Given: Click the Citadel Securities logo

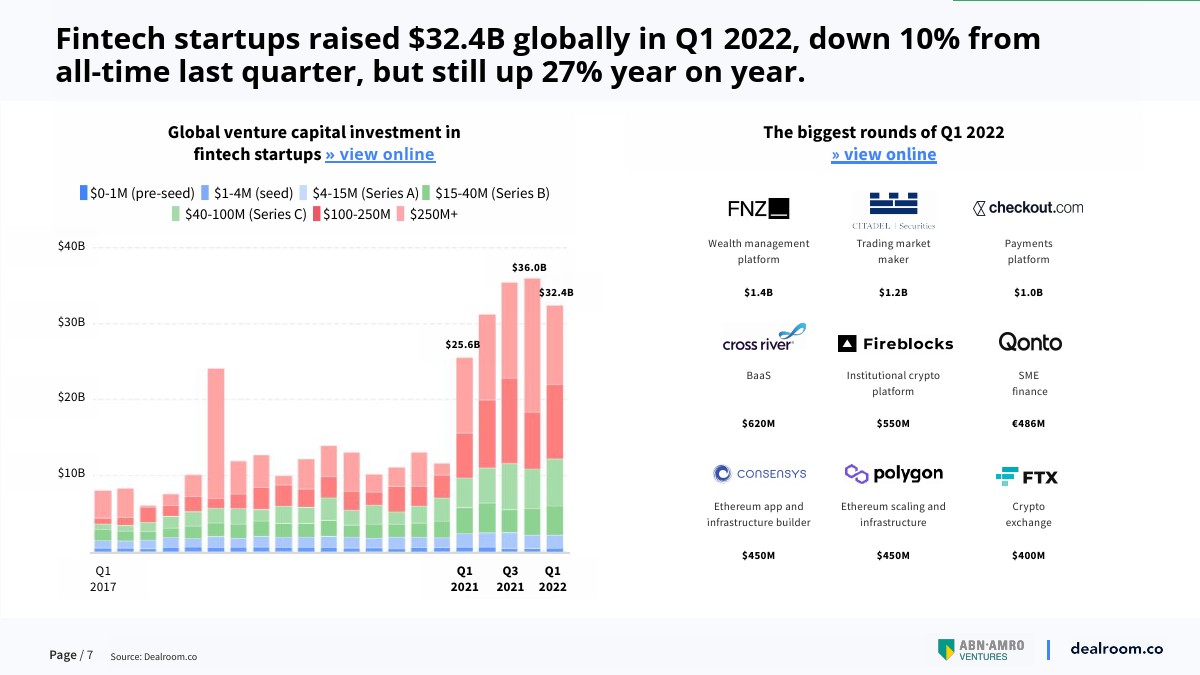Looking at the screenshot, I should click(x=893, y=210).
